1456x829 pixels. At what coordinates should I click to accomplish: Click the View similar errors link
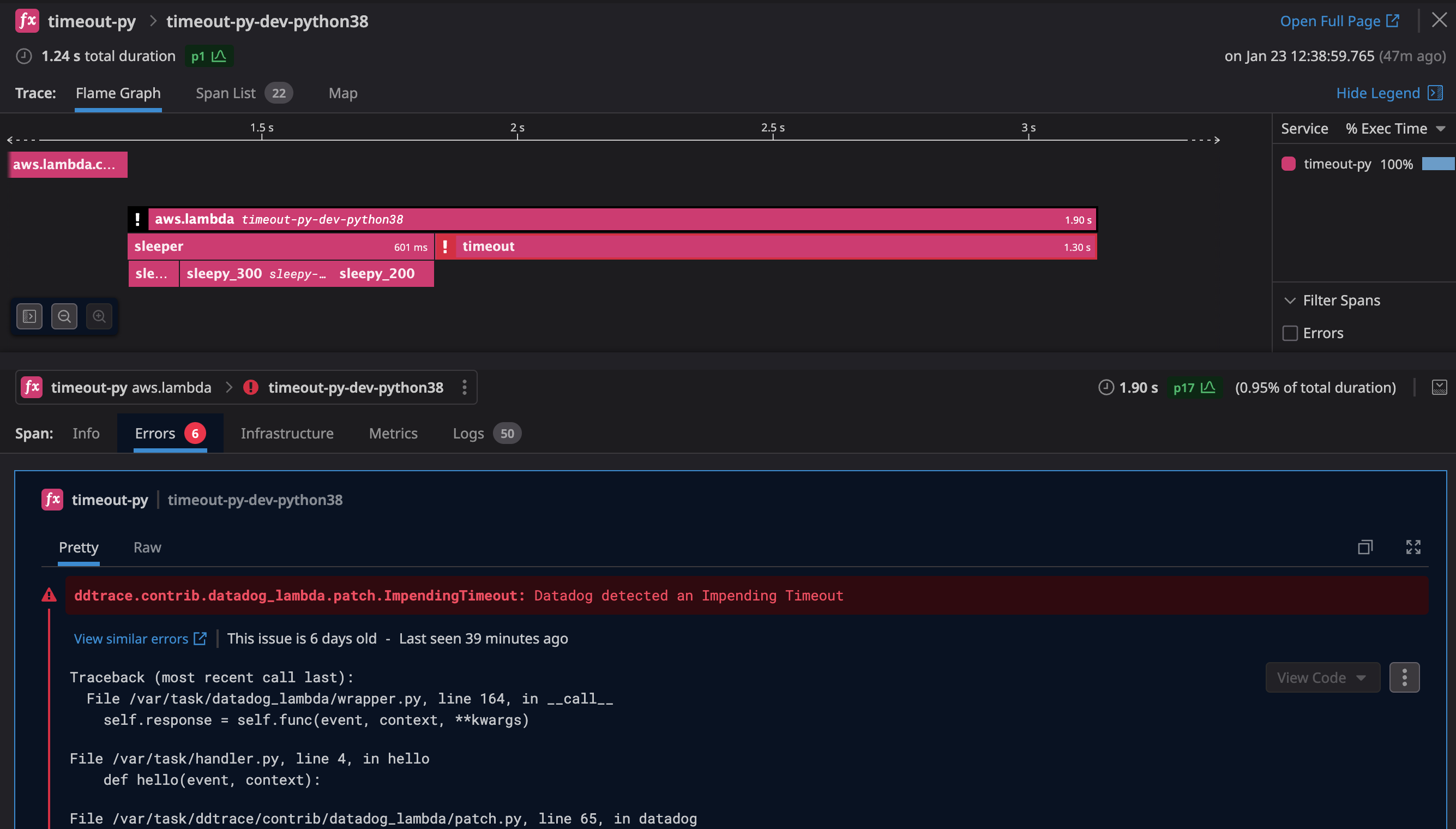(x=131, y=638)
